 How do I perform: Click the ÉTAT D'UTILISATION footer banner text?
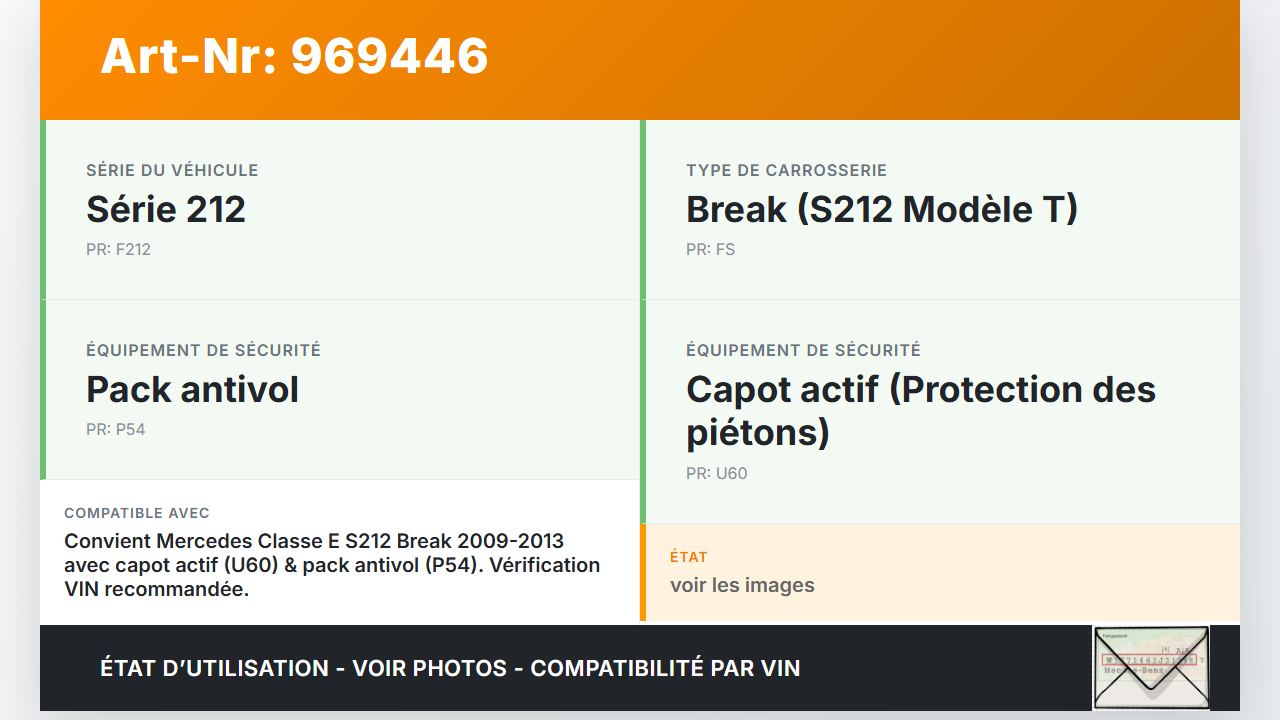pyautogui.click(x=450, y=668)
